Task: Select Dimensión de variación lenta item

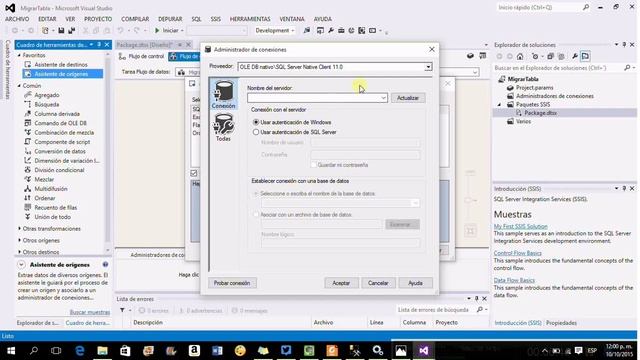Action: pyautogui.click(x=63, y=161)
